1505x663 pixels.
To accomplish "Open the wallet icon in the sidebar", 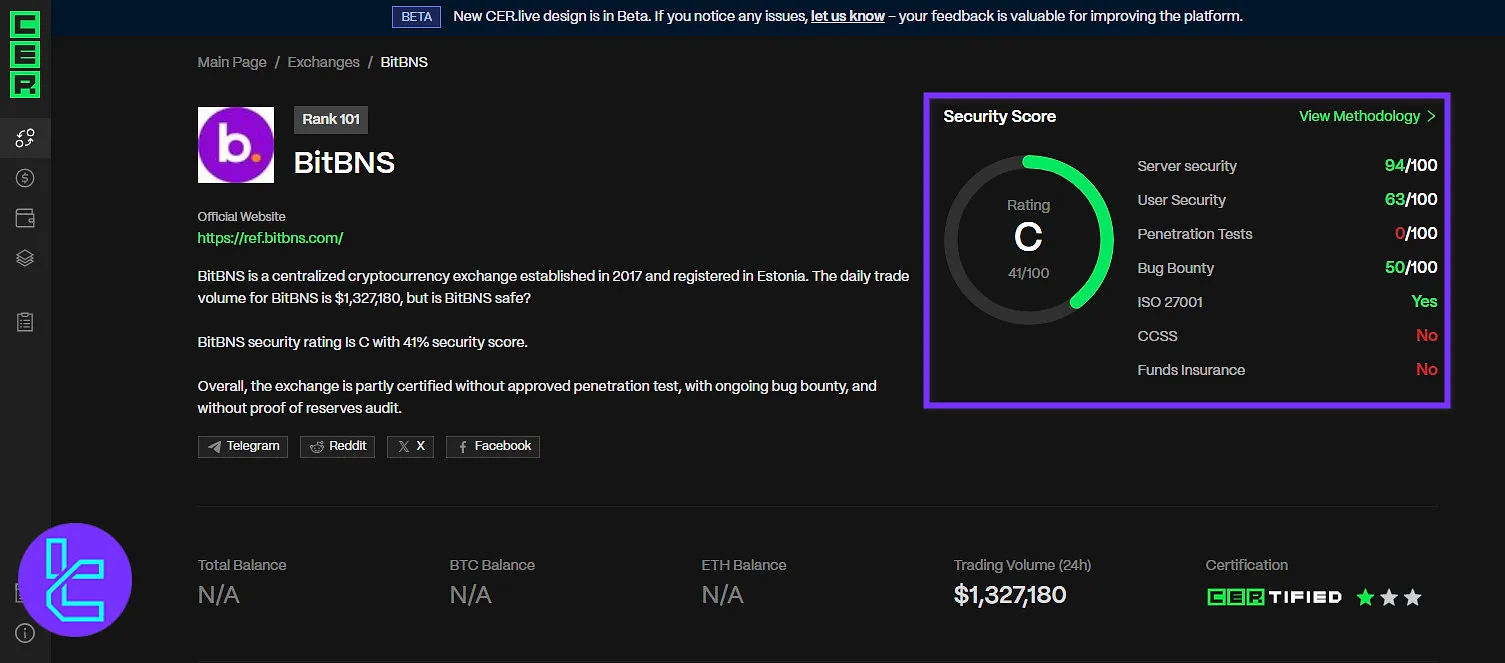I will 25,218.
